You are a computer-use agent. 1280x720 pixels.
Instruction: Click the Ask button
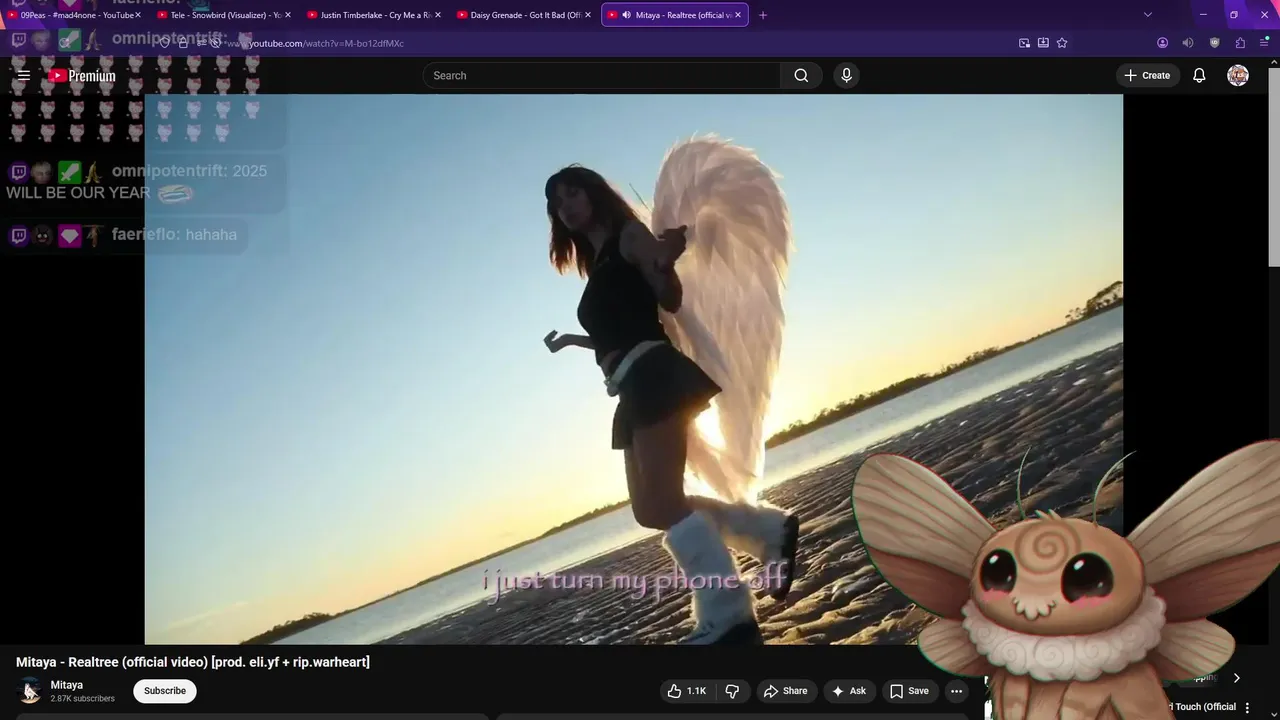click(x=849, y=691)
